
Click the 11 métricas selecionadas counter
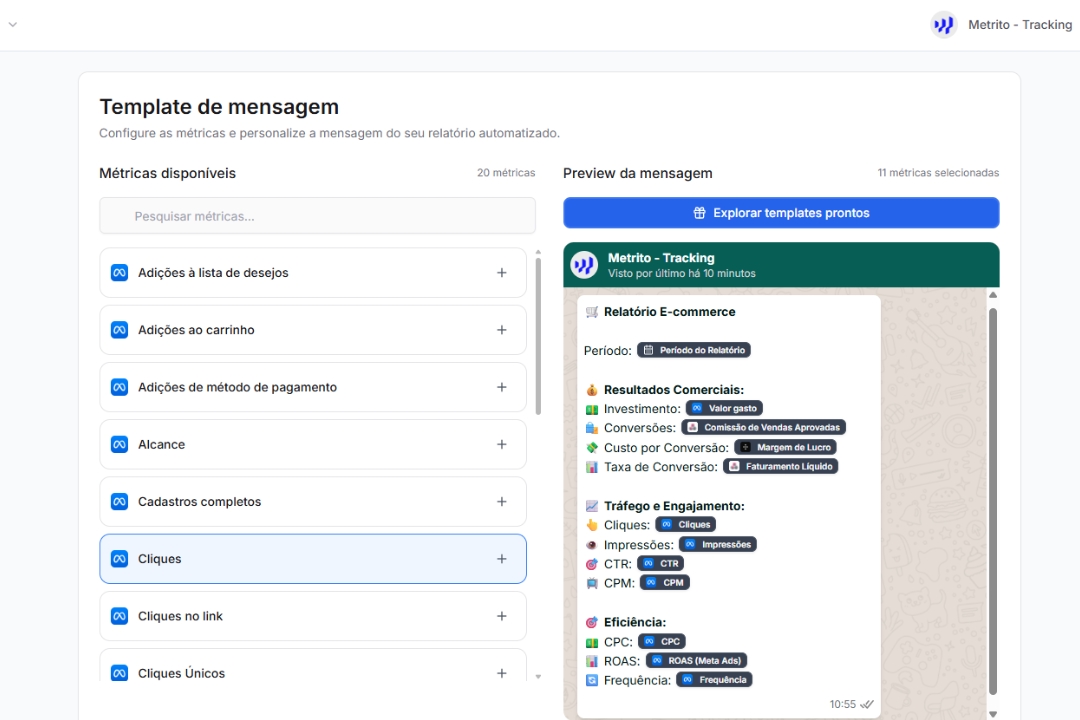pos(938,173)
